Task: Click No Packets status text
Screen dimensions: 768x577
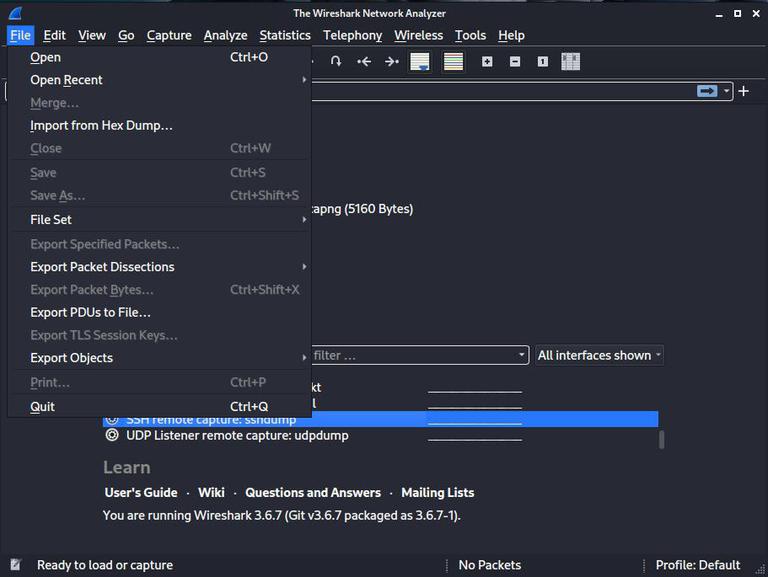Action: (x=490, y=565)
